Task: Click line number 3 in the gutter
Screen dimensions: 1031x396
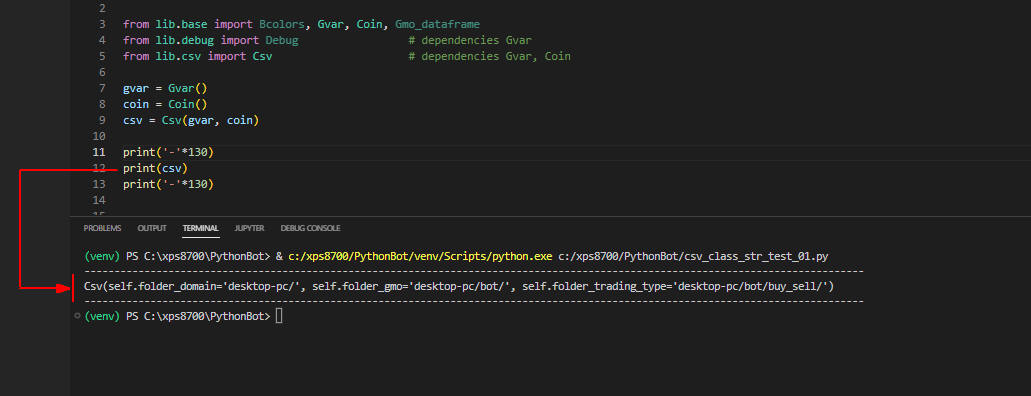Action: coord(102,24)
